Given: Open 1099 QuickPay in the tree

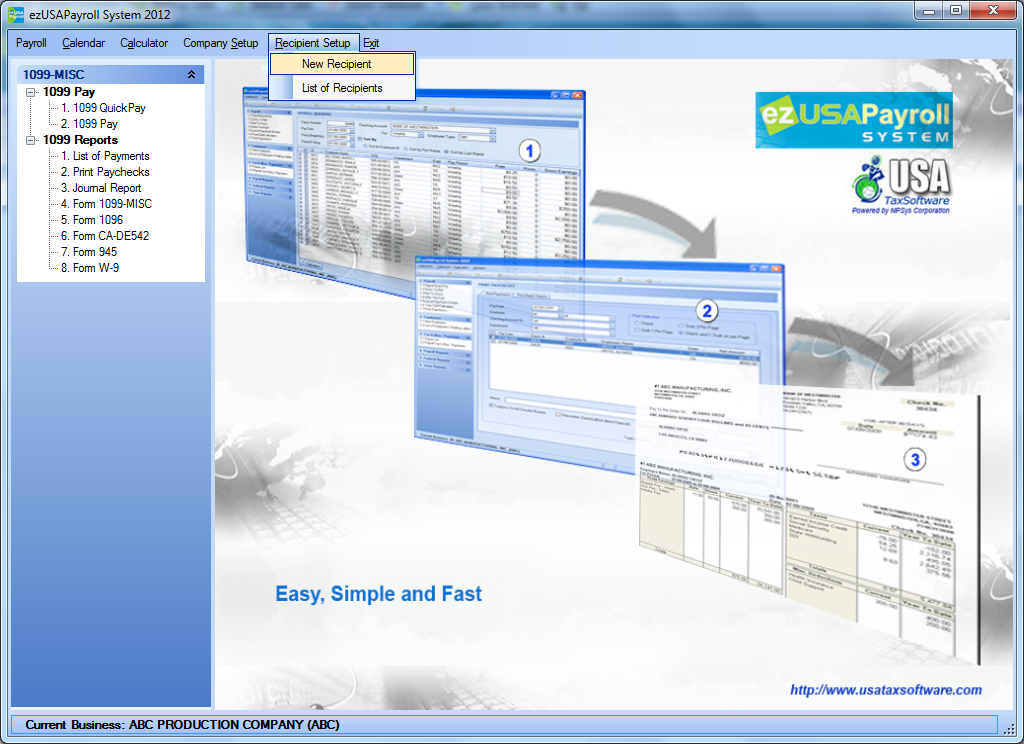Looking at the screenshot, I should point(103,108).
